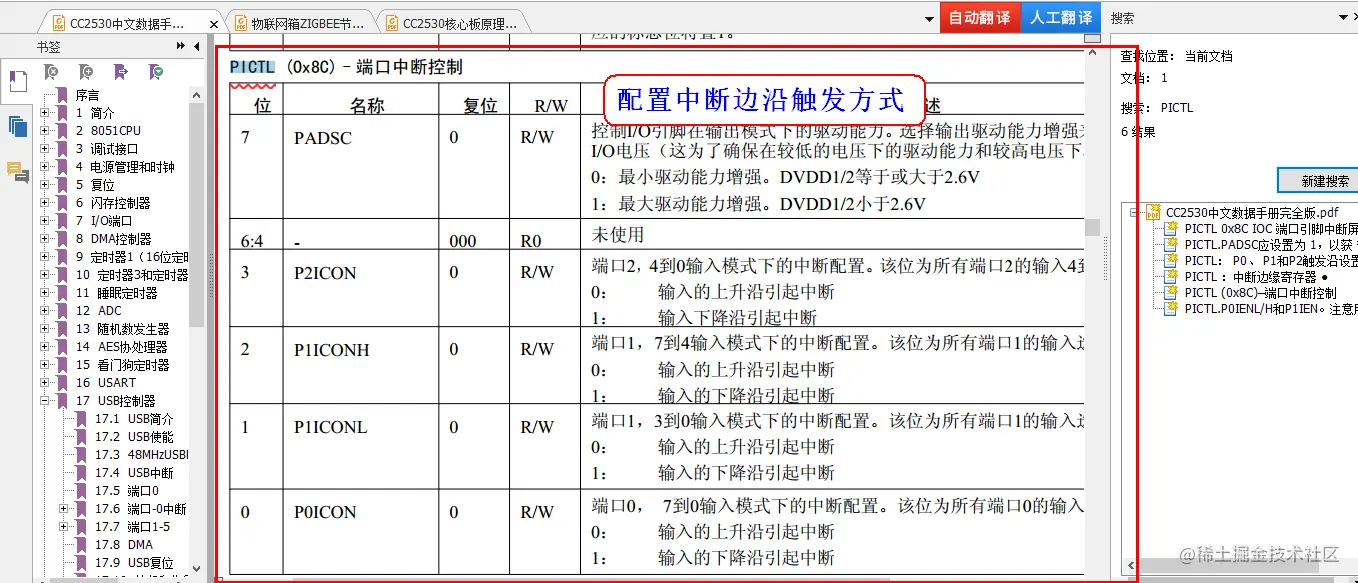This screenshot has width=1358, height=583.
Task: Expand the 17.6 端口-0中断 bookmark
Action: point(64,509)
